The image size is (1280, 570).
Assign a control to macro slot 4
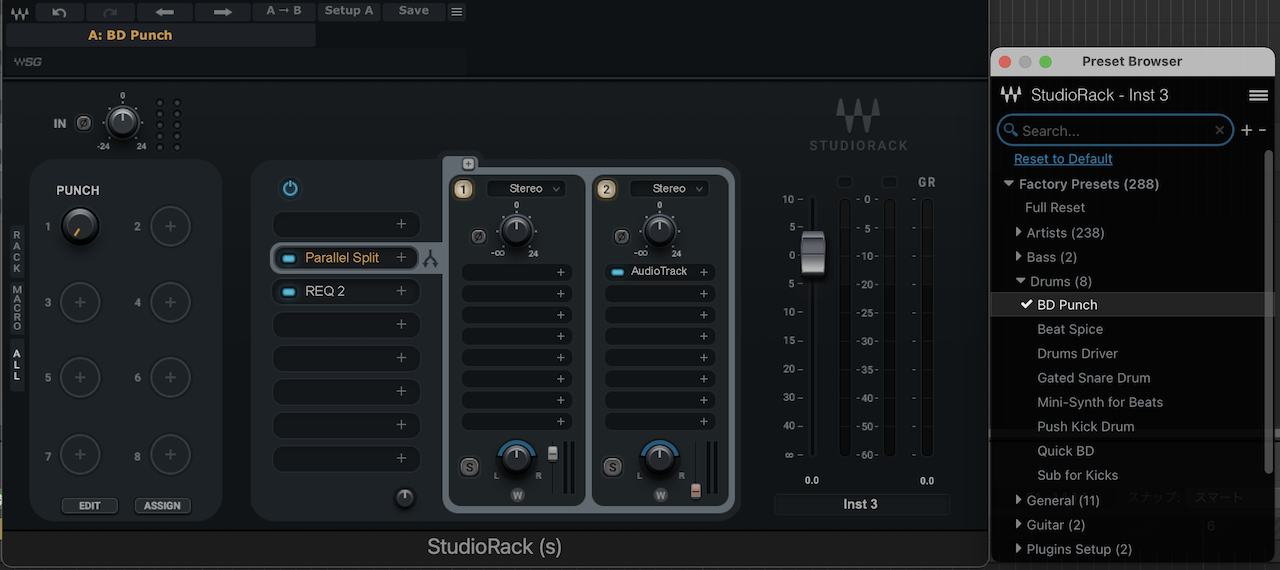coord(170,302)
